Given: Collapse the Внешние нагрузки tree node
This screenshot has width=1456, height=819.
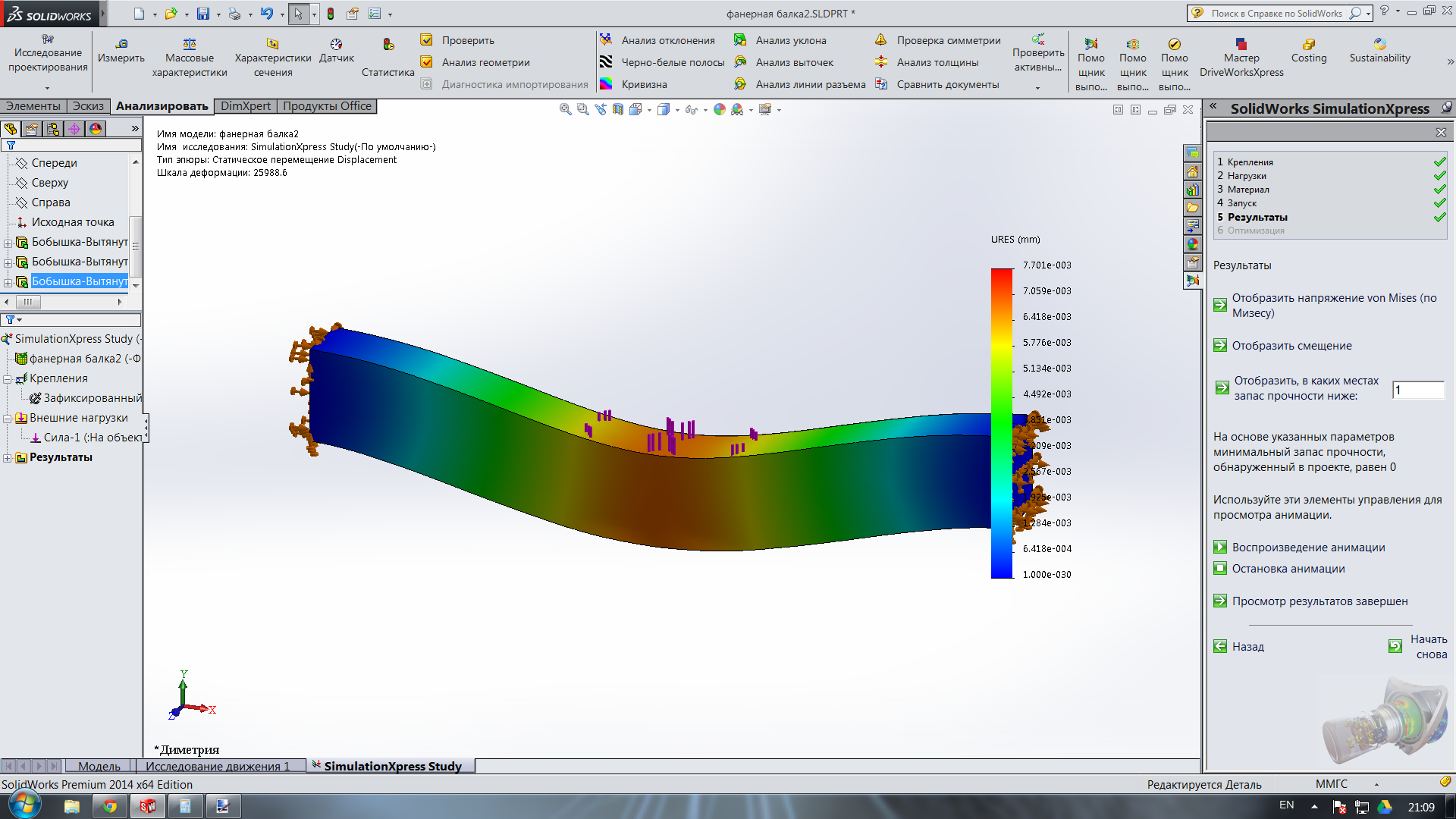Looking at the screenshot, I should point(8,419).
